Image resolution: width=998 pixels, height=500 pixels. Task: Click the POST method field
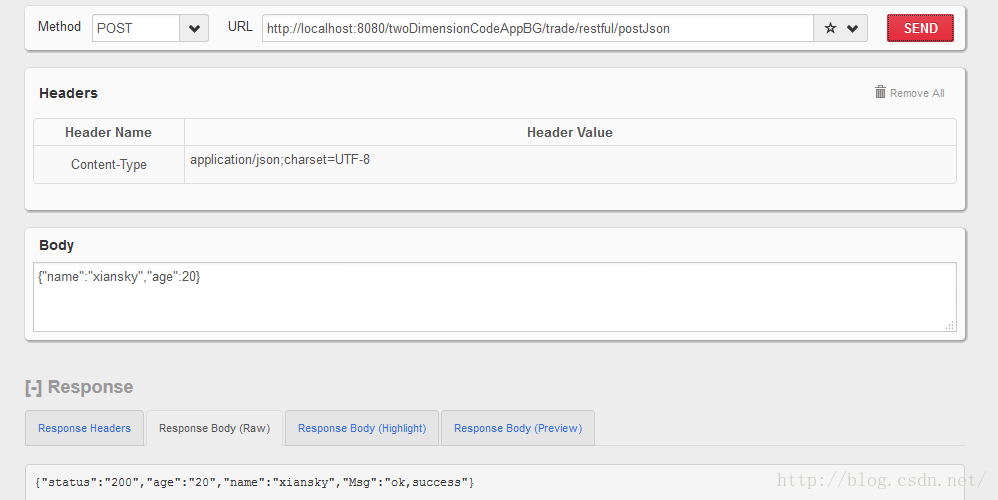coord(136,29)
